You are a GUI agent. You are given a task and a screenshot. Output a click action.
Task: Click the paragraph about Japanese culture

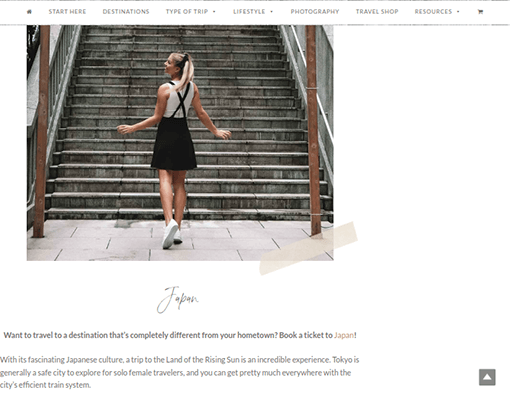coord(179,372)
